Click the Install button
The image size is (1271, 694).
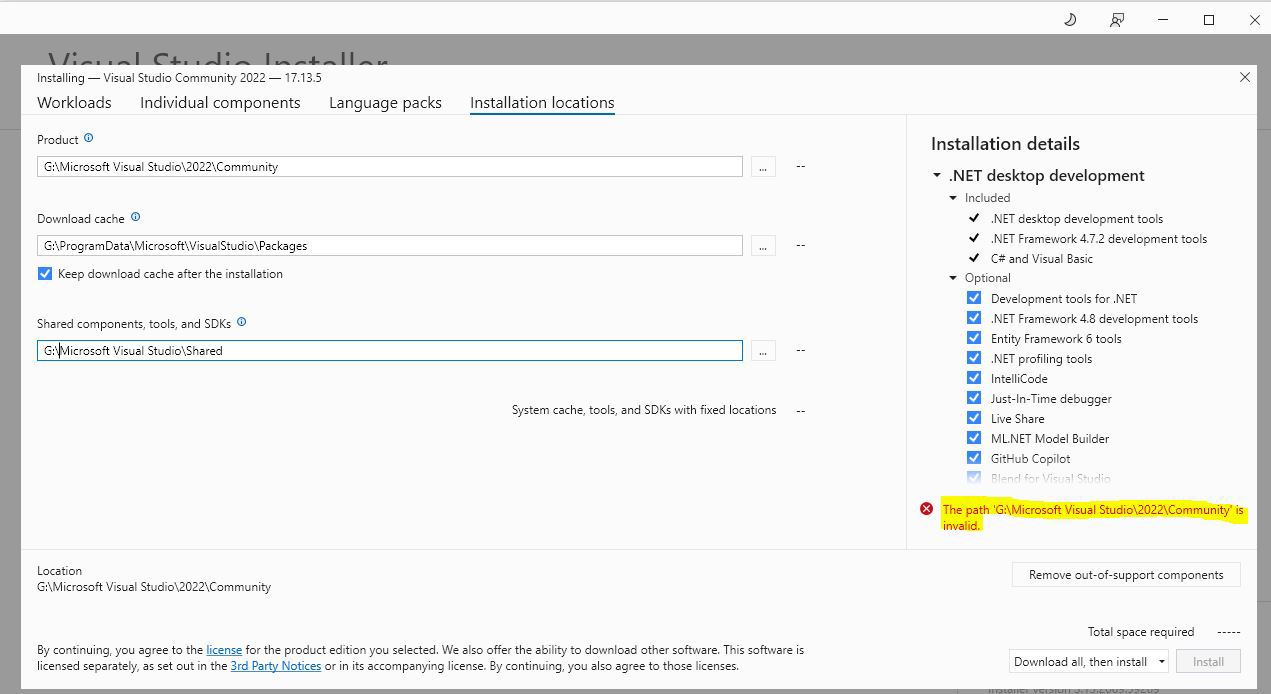tap(1208, 661)
